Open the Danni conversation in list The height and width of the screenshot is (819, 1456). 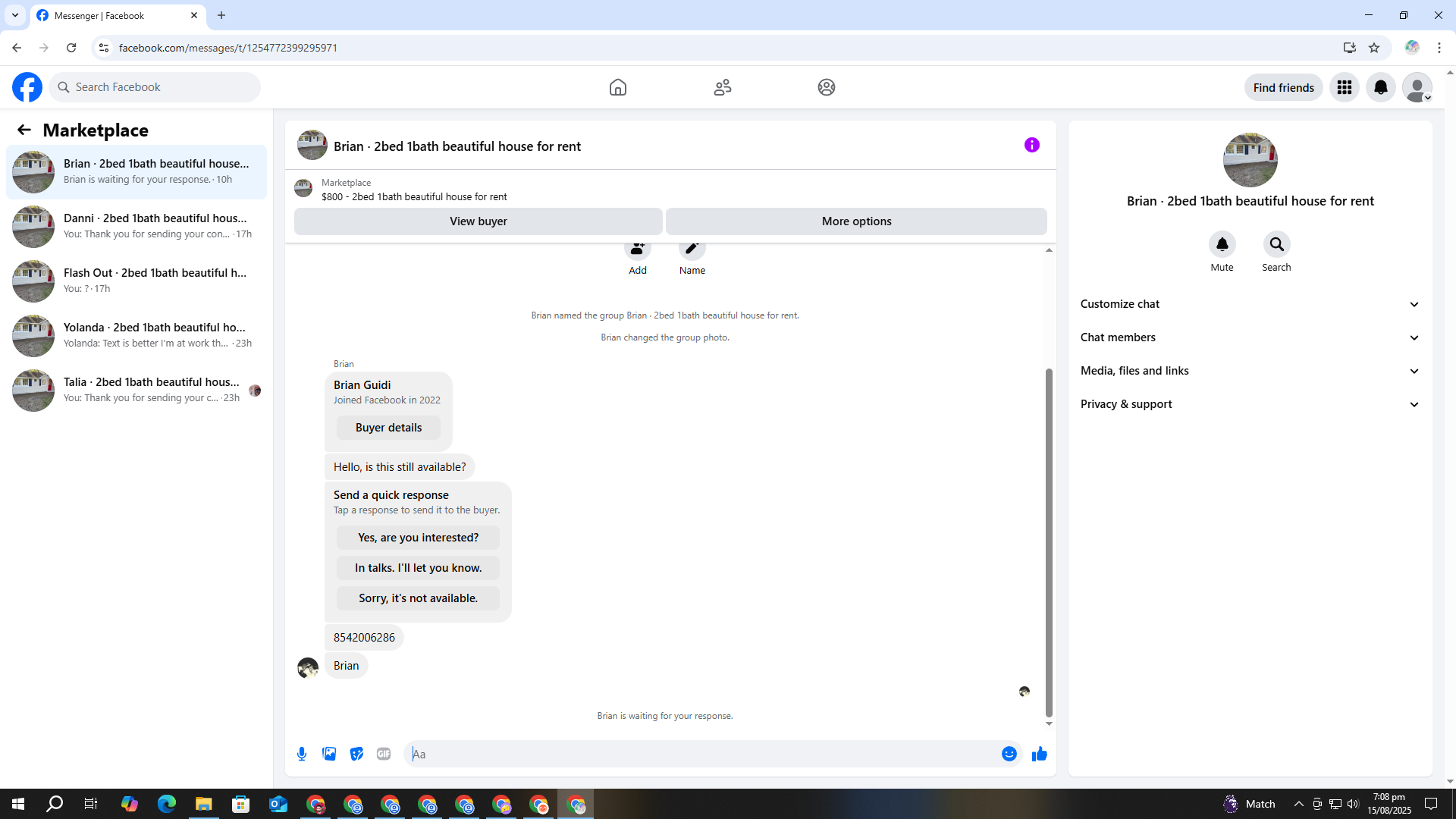pyautogui.click(x=136, y=226)
